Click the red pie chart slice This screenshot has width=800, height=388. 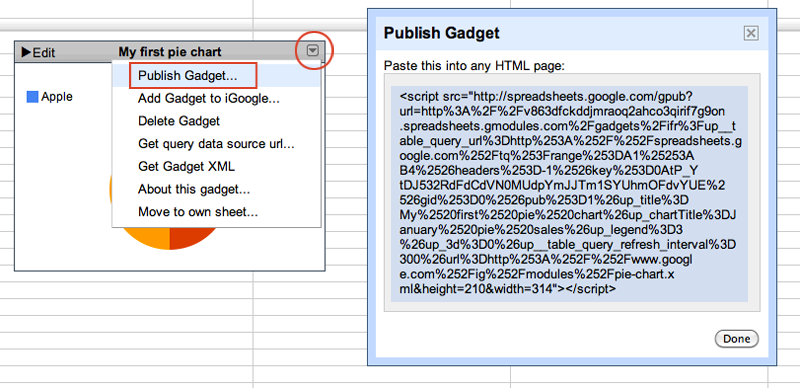click(x=191, y=236)
